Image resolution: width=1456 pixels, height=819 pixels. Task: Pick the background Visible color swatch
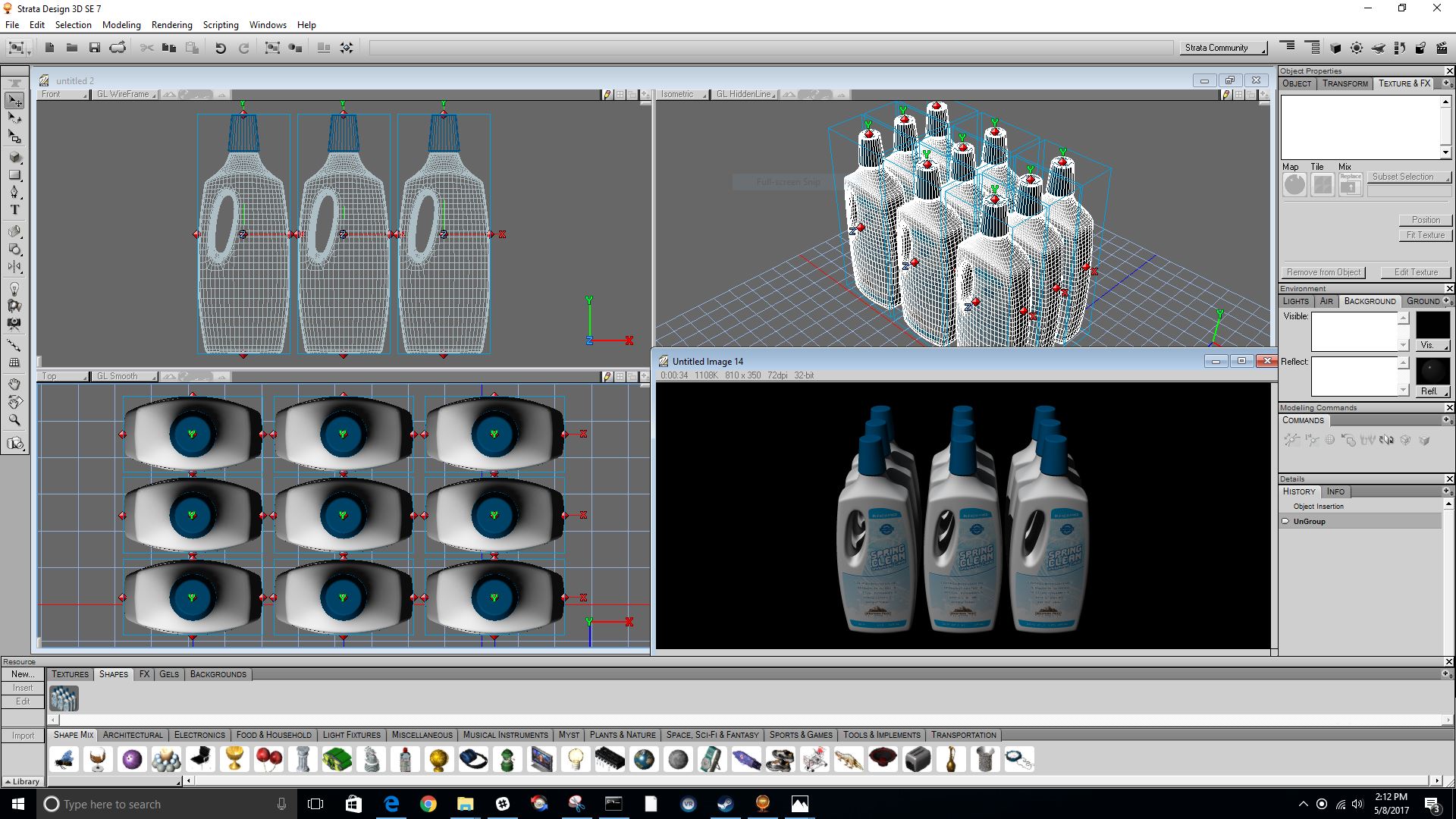click(1434, 326)
